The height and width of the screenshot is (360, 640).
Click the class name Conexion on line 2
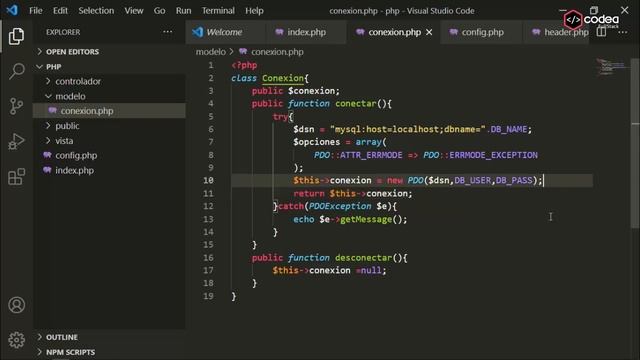coord(283,78)
